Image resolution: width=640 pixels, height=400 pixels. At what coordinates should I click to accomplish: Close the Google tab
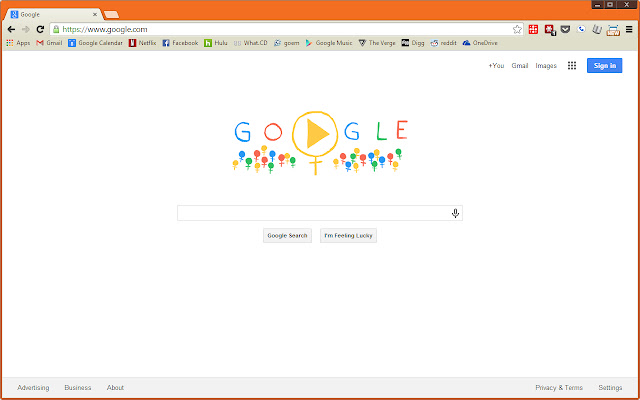[95, 14]
